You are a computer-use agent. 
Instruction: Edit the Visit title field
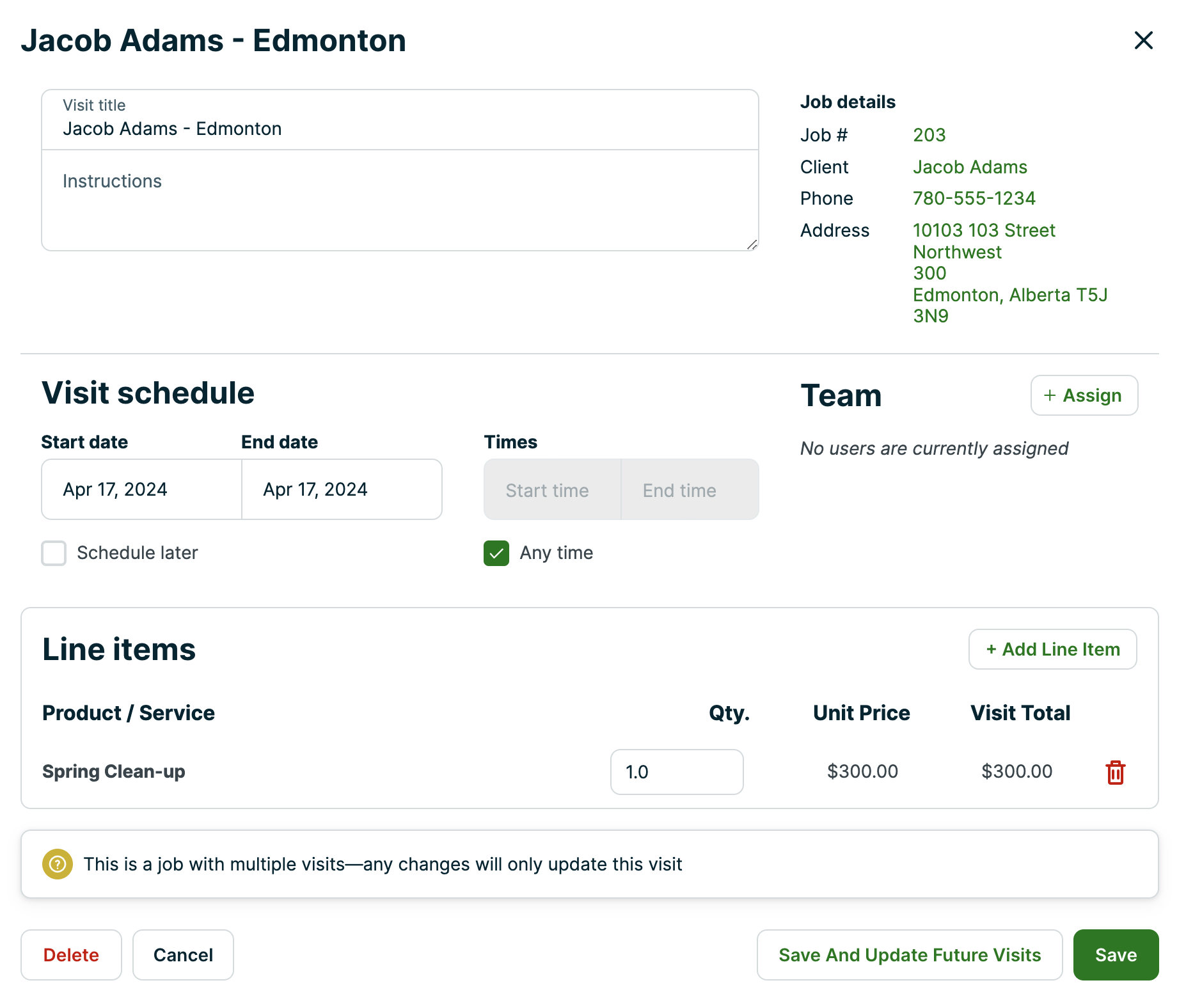coord(400,129)
